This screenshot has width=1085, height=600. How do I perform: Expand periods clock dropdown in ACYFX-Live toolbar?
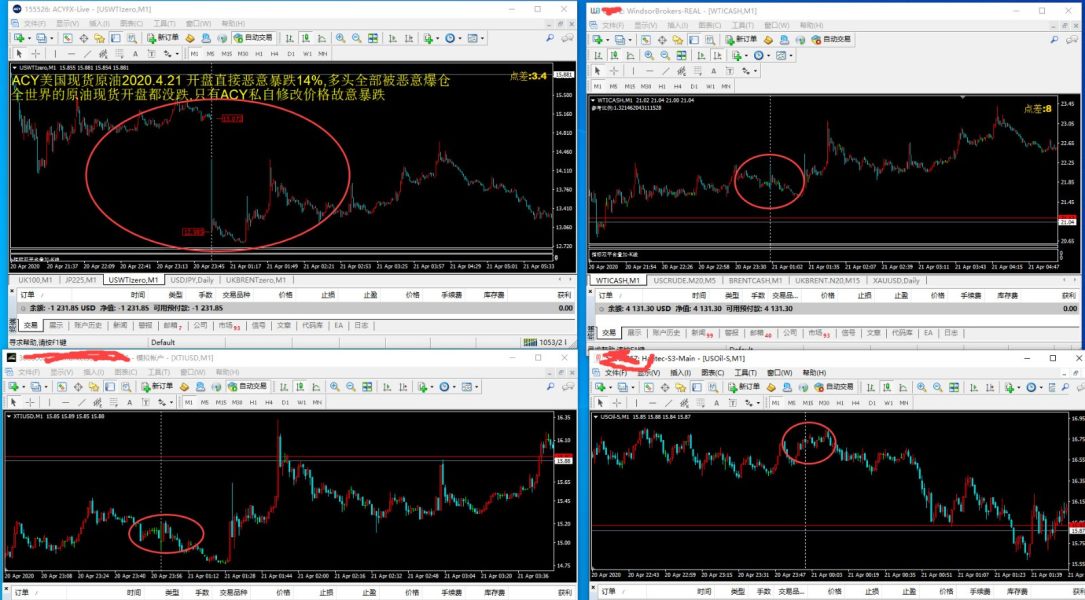(x=459, y=37)
